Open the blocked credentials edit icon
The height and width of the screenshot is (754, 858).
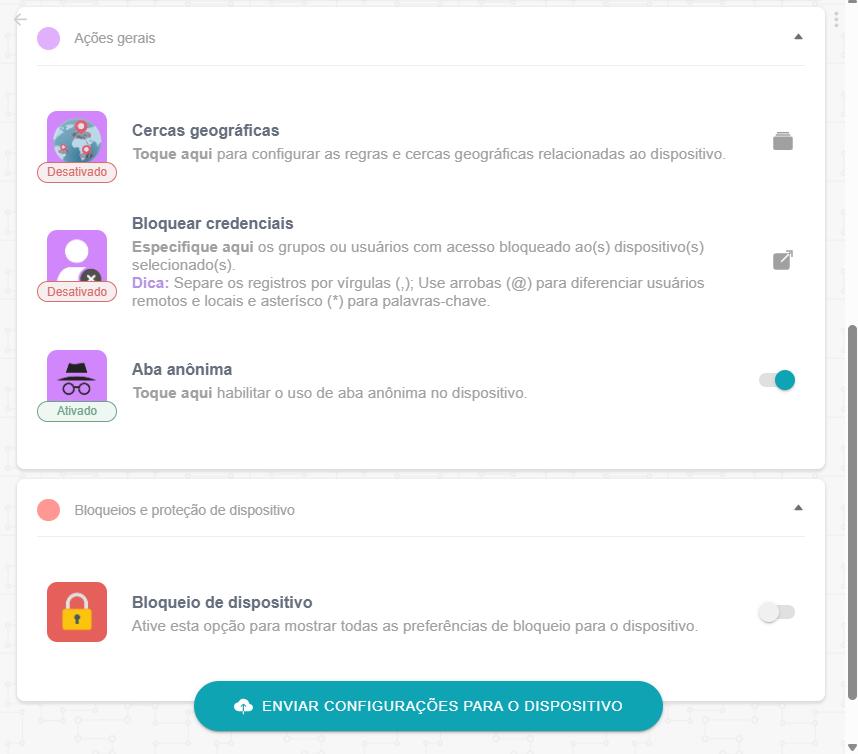[782, 260]
